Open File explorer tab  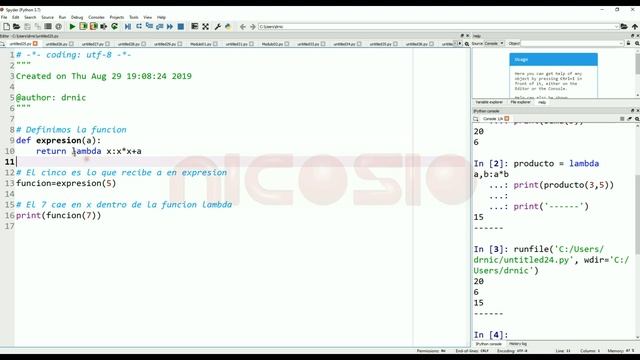(x=520, y=102)
